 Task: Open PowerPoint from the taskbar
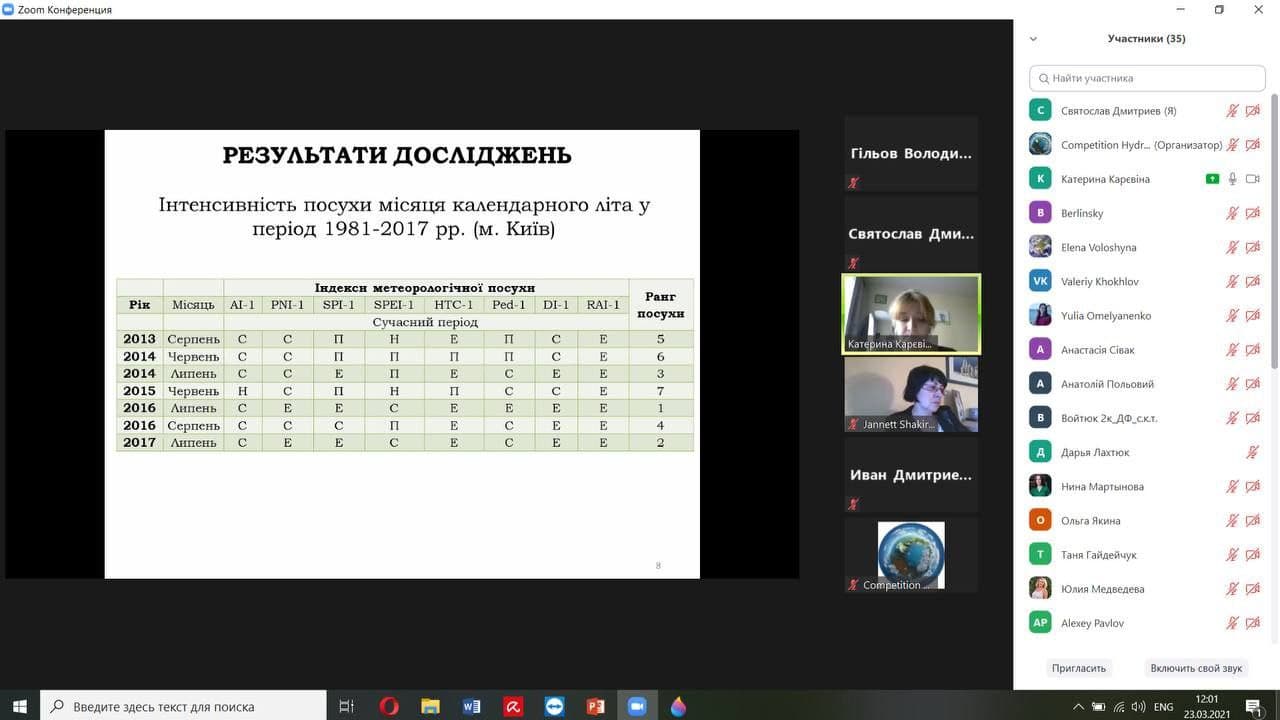[x=595, y=706]
